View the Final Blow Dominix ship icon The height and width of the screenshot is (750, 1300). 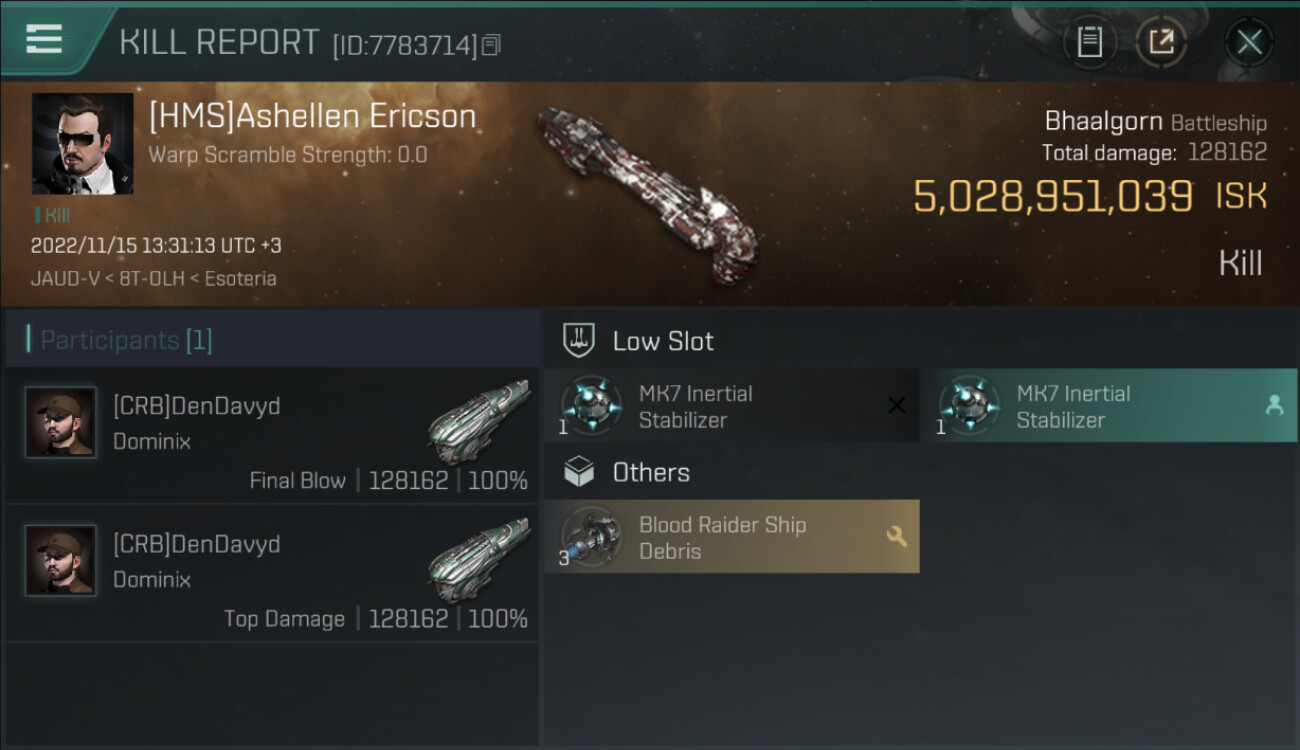tap(479, 420)
